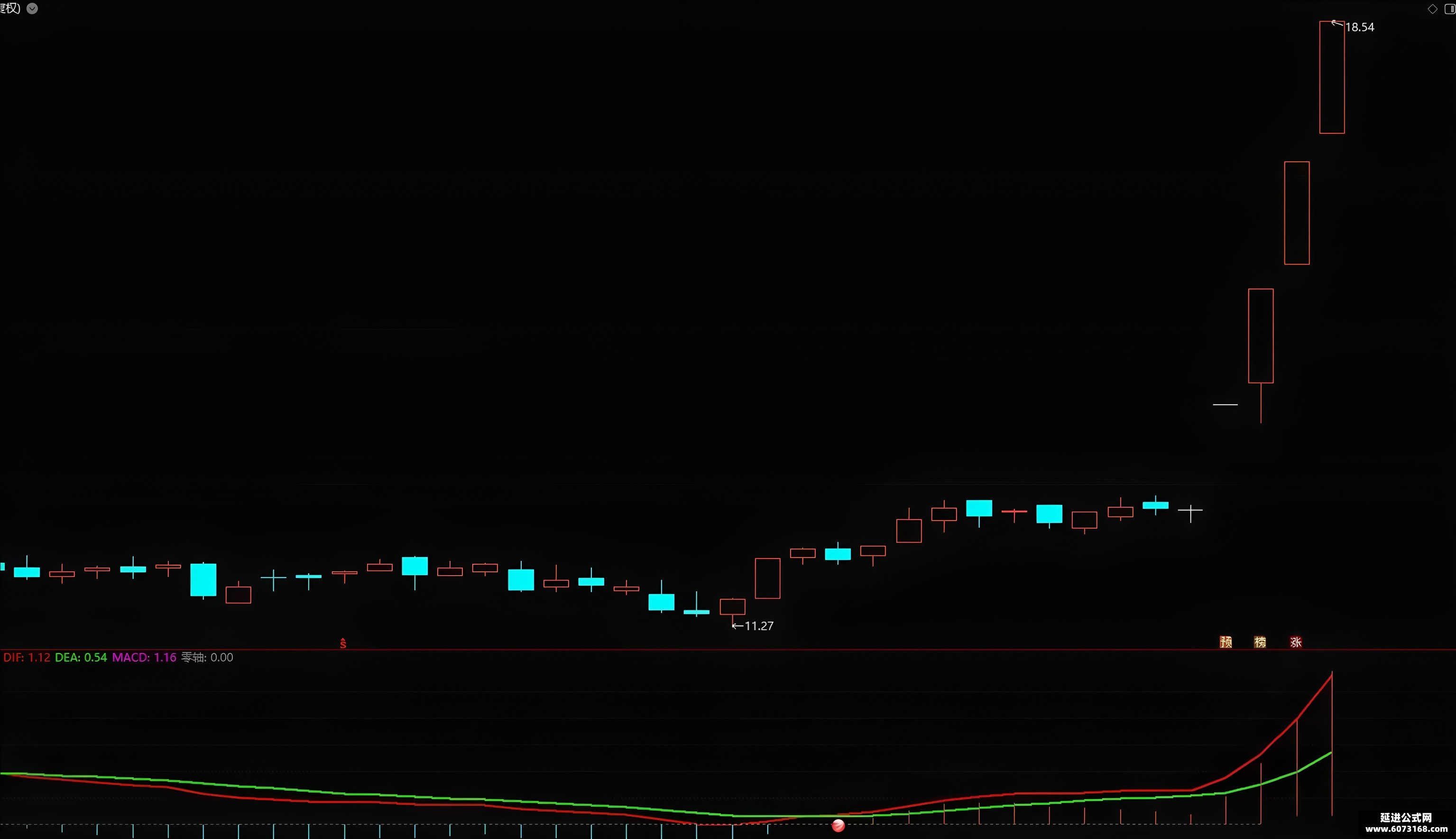Click the 11.27 low price label
The height and width of the screenshot is (839, 1456).
tap(759, 626)
